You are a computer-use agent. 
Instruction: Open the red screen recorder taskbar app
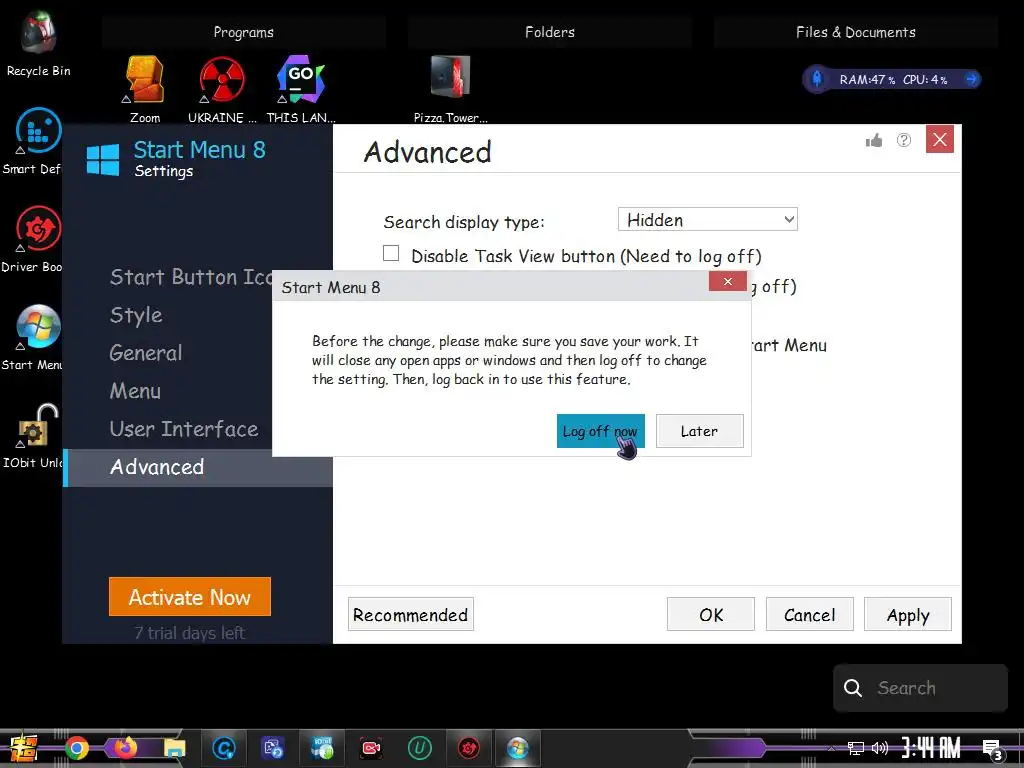pyautogui.click(x=371, y=748)
